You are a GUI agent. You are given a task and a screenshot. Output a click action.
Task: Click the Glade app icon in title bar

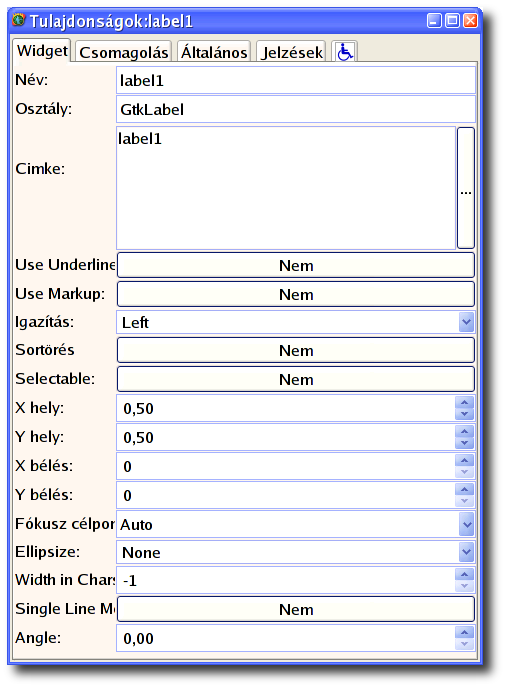pyautogui.click(x=18, y=20)
